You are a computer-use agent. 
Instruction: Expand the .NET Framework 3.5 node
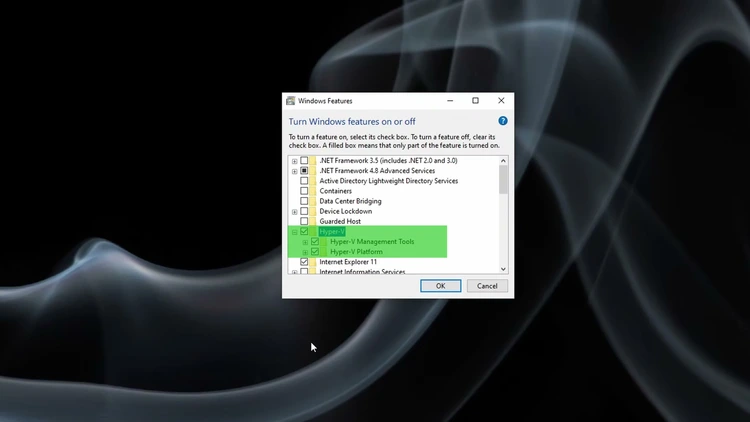point(295,161)
